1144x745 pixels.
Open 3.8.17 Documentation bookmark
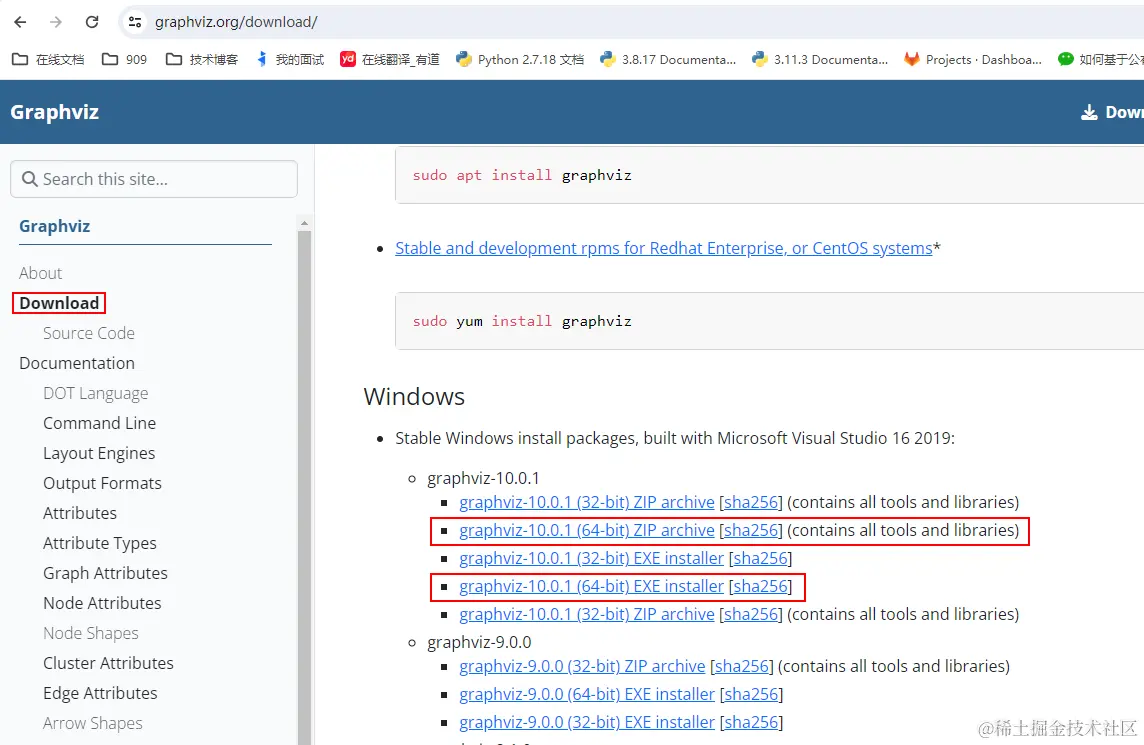pyautogui.click(x=668, y=60)
